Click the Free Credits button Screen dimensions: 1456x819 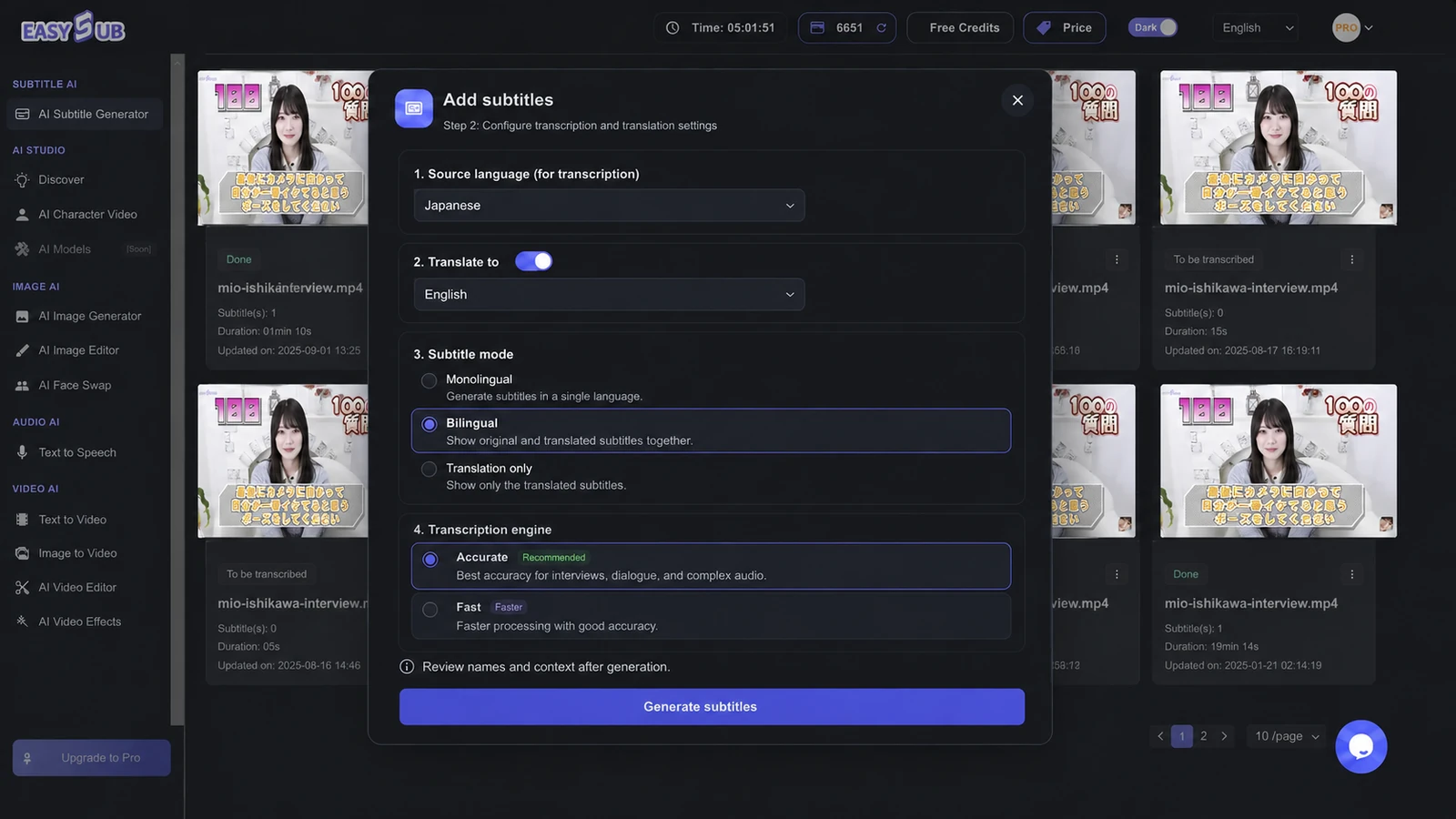pos(964,28)
